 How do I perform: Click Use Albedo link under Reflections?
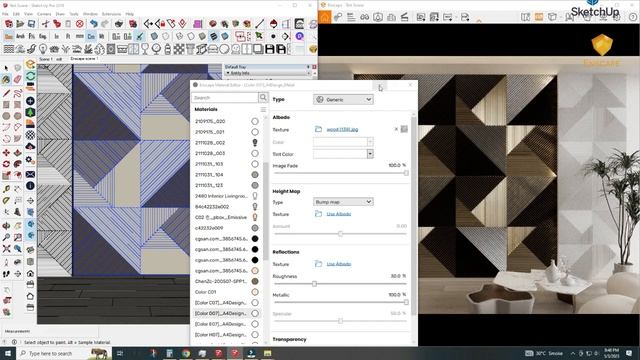pyautogui.click(x=339, y=264)
